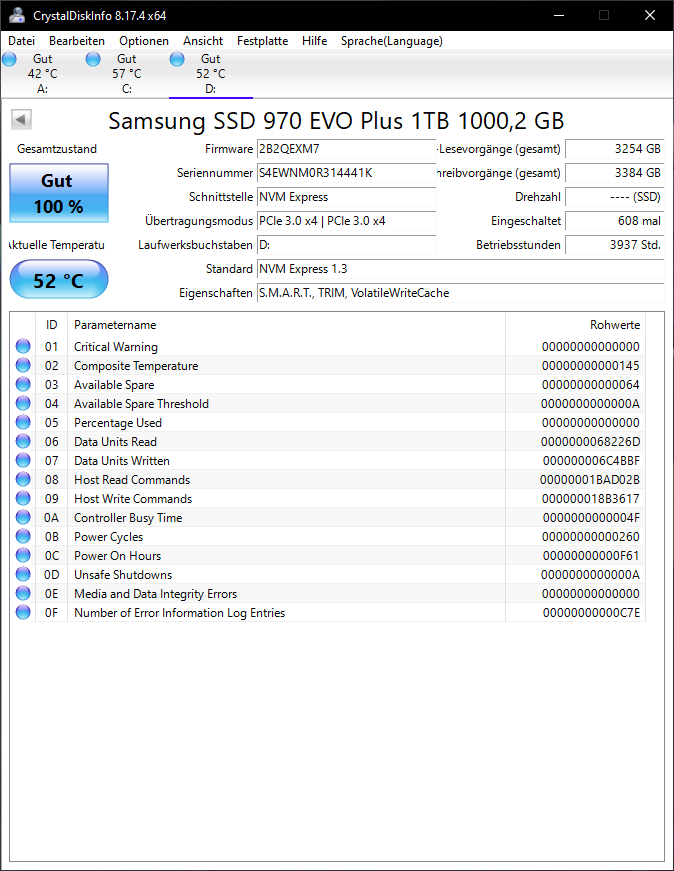Click status orb of Error Information Log Entries row
The image size is (674, 871).
point(23,613)
